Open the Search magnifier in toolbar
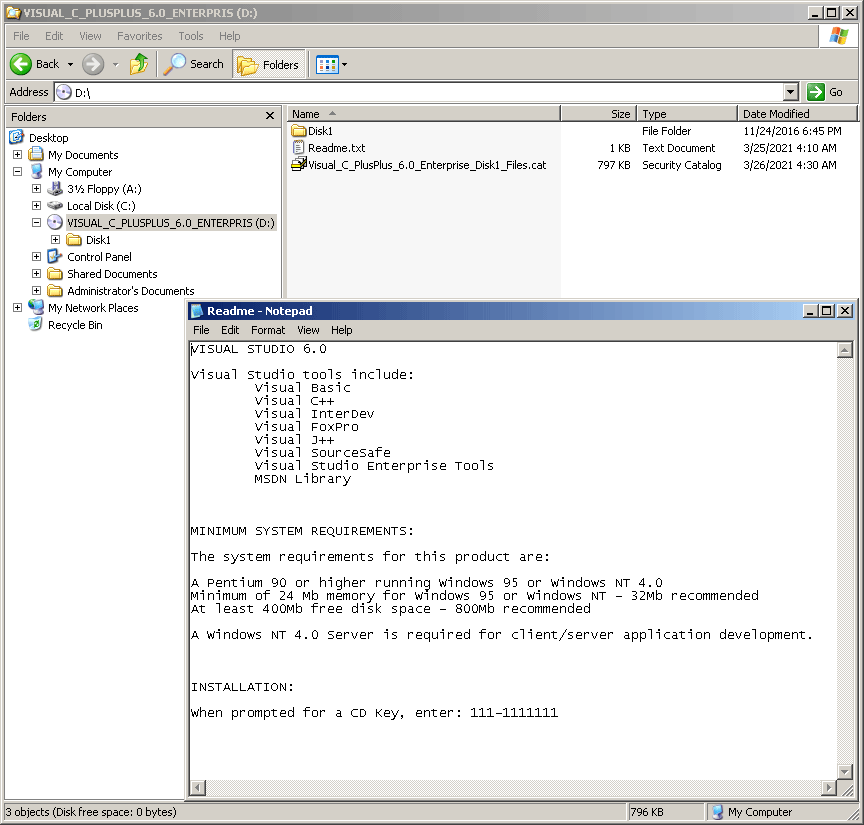Image resolution: width=864 pixels, height=825 pixels. click(175, 64)
